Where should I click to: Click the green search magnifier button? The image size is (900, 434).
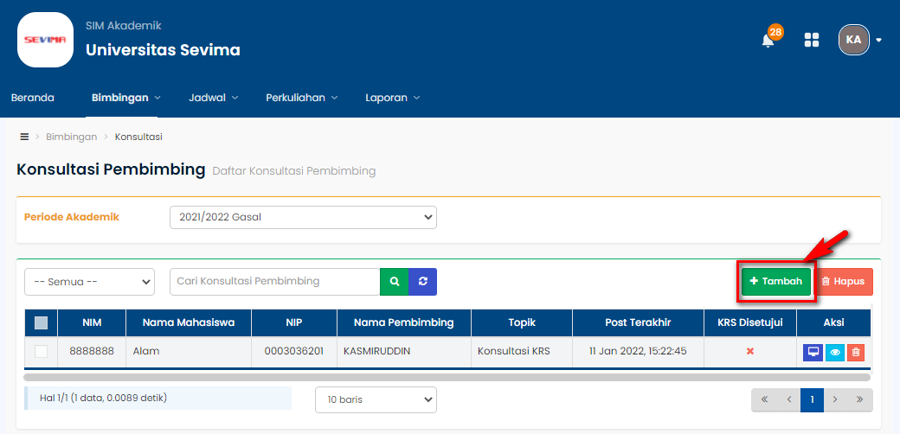(394, 282)
